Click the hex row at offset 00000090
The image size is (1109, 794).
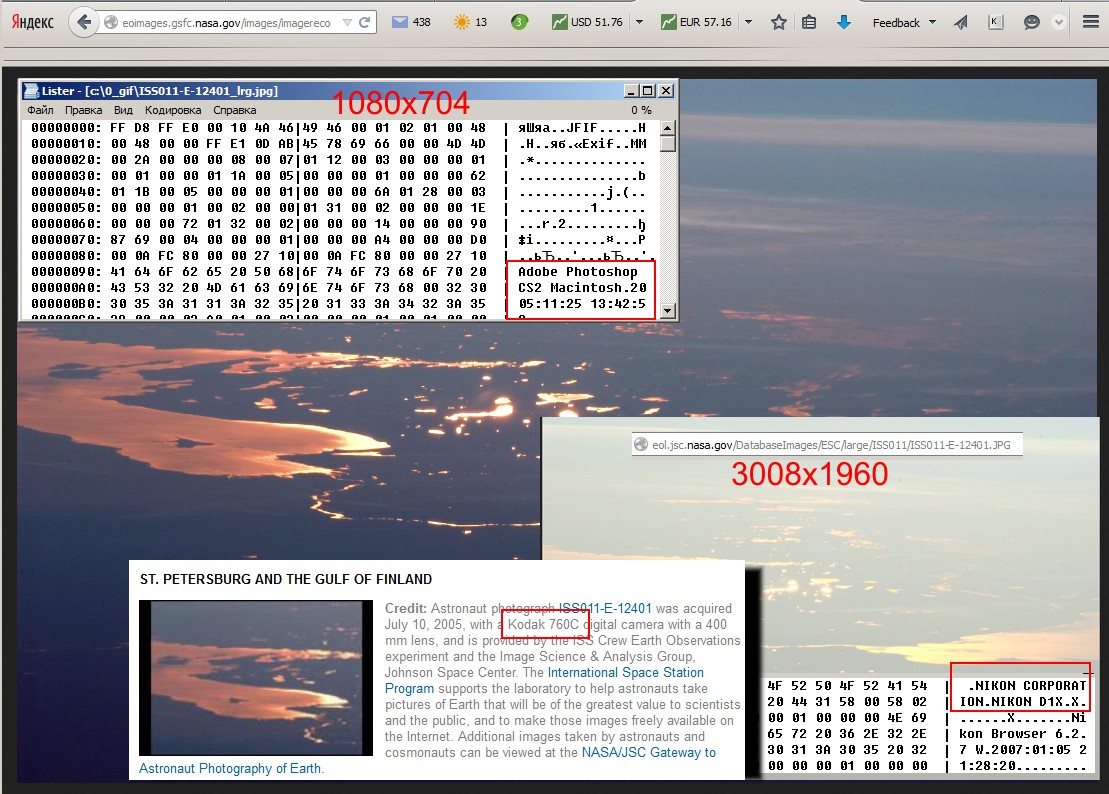click(x=339, y=272)
